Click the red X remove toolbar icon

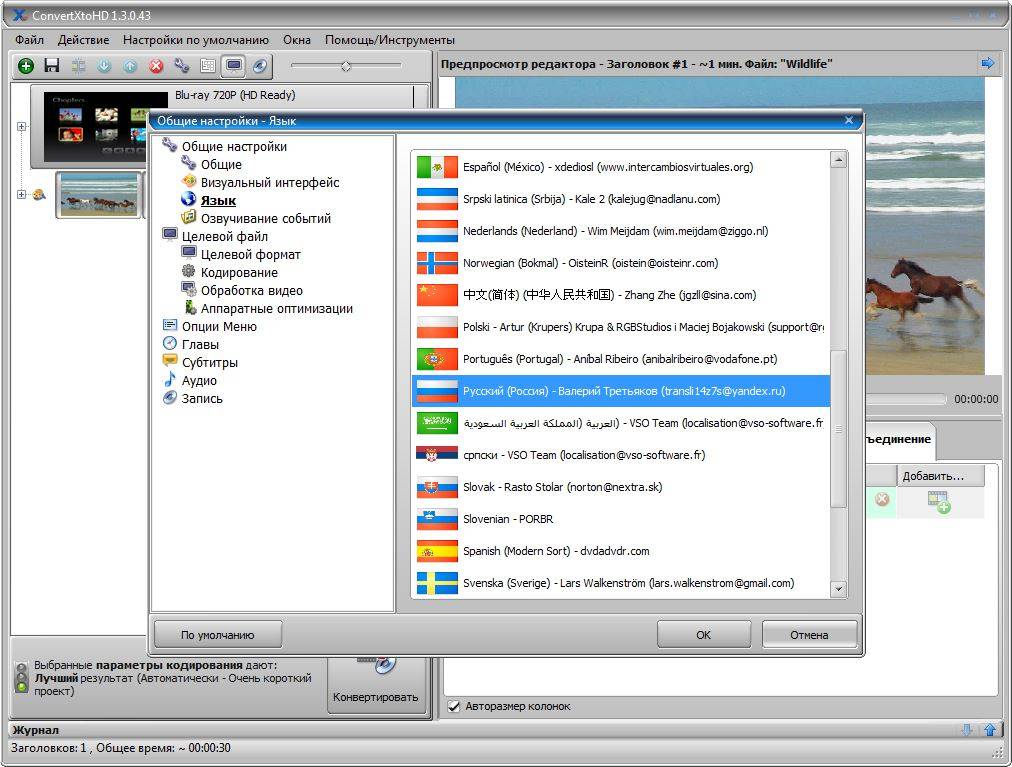[x=156, y=66]
